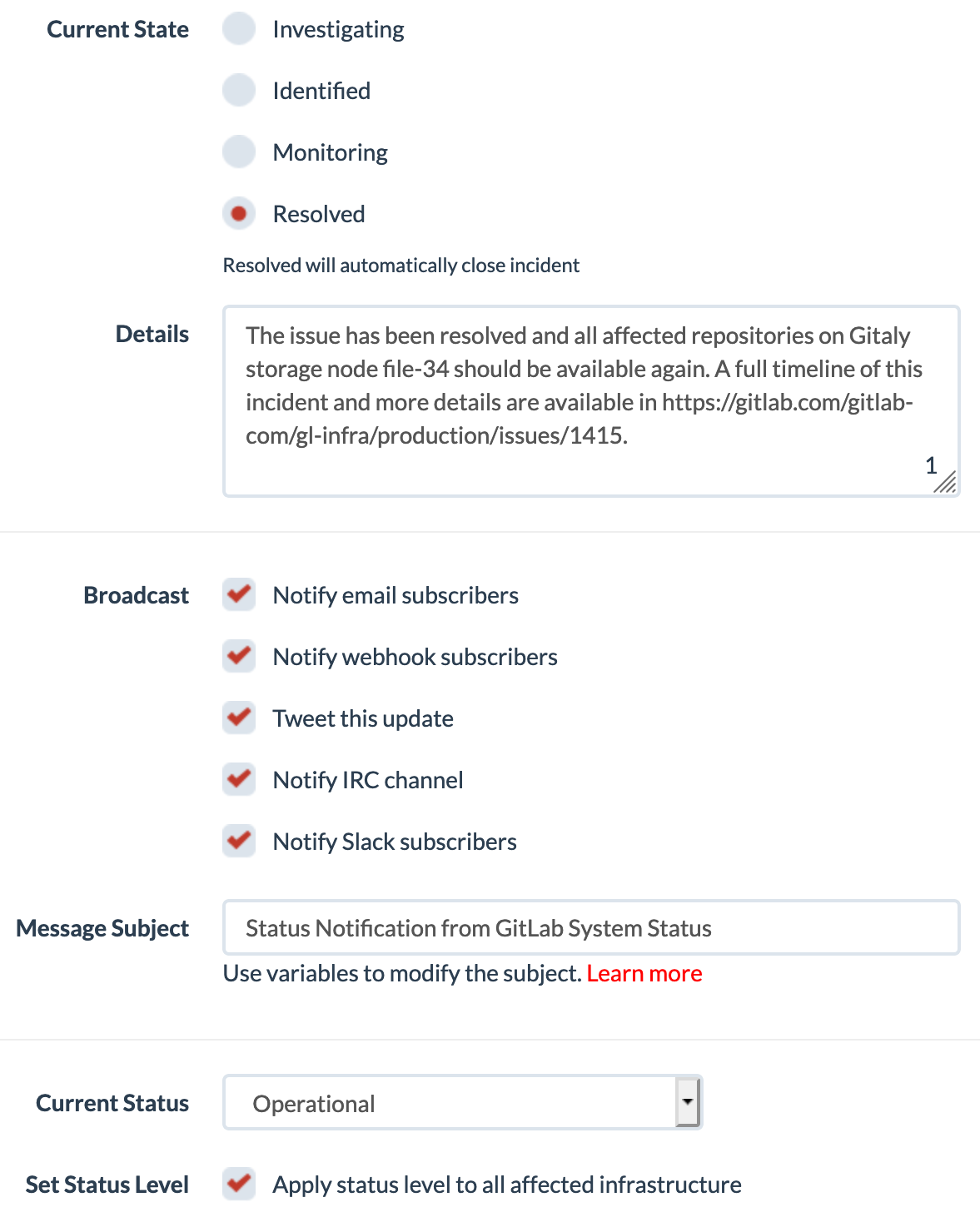The height and width of the screenshot is (1222, 980).
Task: Grab the Details textarea resize handle
Action: click(x=946, y=483)
